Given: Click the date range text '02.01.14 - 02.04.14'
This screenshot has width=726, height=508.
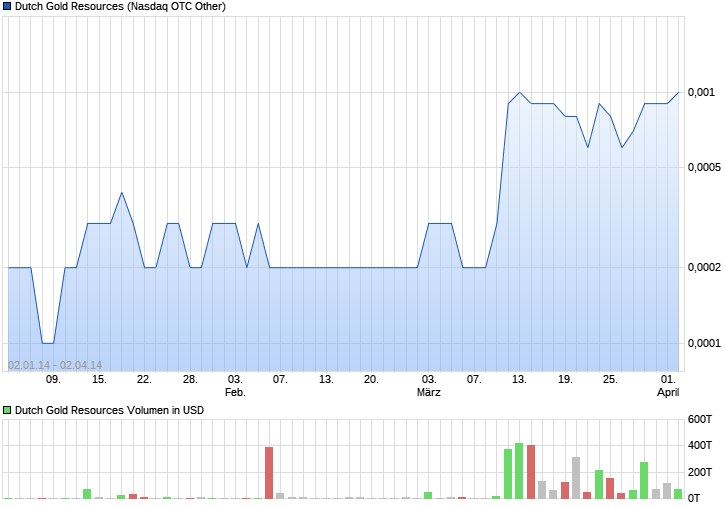Looking at the screenshot, I should click(55, 365).
